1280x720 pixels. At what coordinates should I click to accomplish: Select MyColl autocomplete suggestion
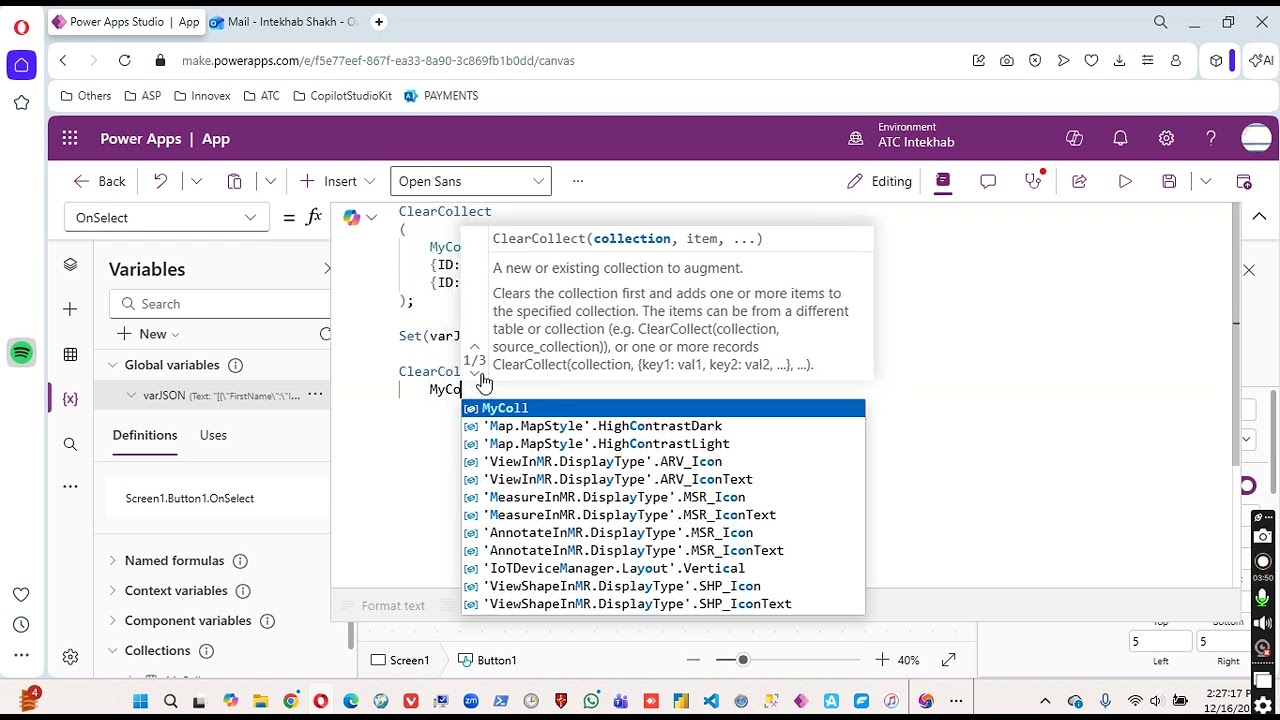[663, 408]
